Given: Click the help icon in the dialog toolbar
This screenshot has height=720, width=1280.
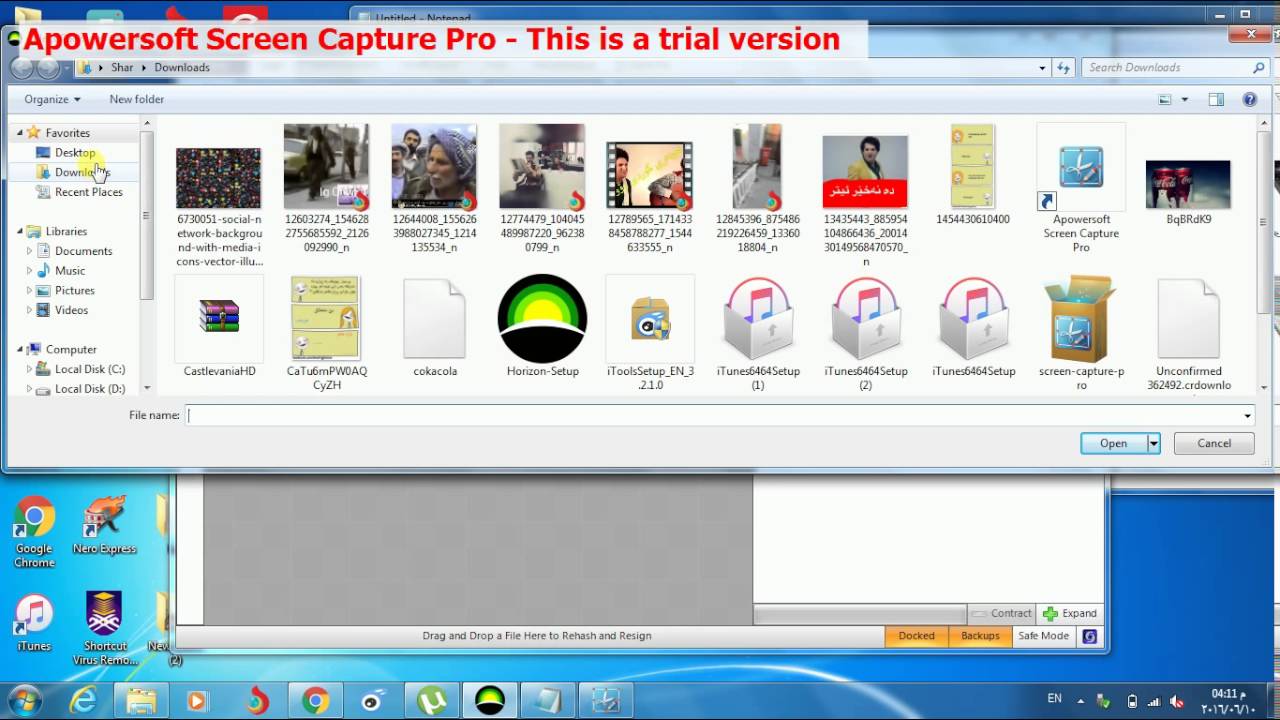Looking at the screenshot, I should click(x=1249, y=99).
